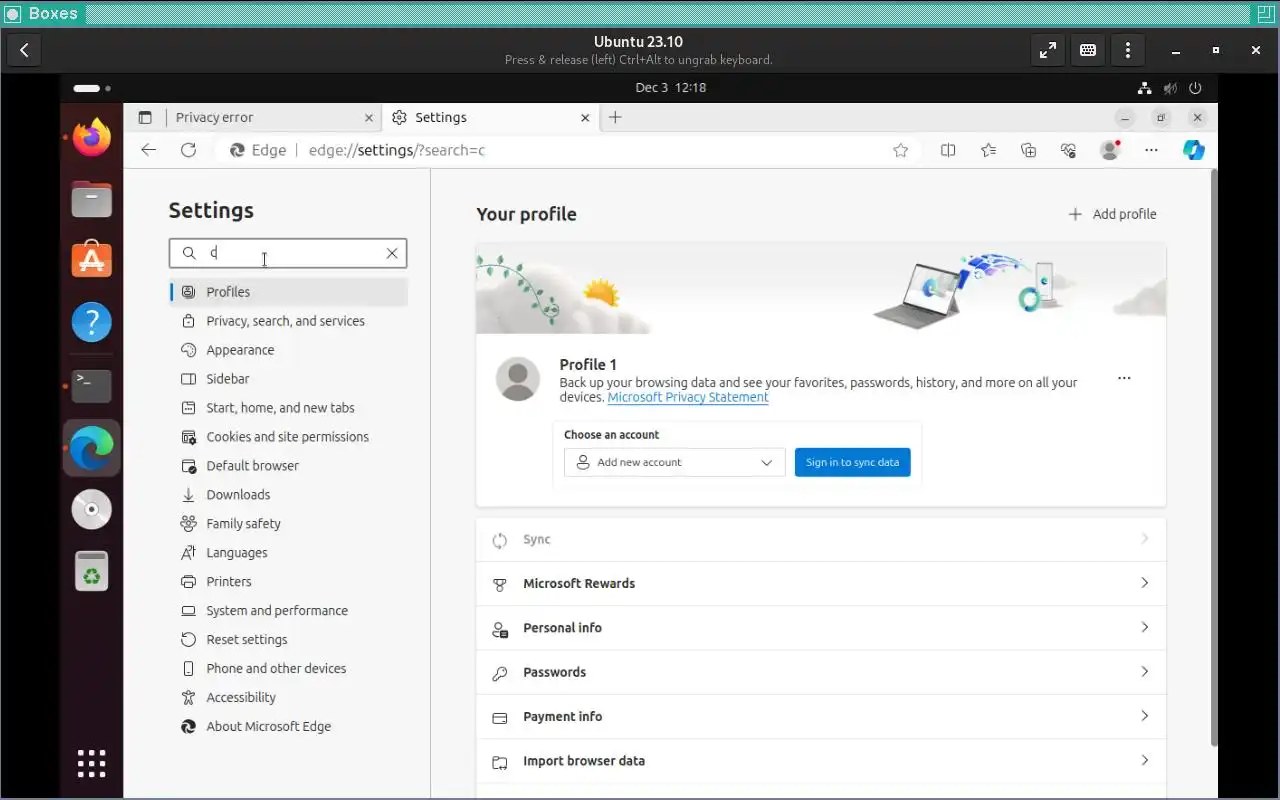Open a new tab with plus button
1280x800 pixels.
(615, 117)
